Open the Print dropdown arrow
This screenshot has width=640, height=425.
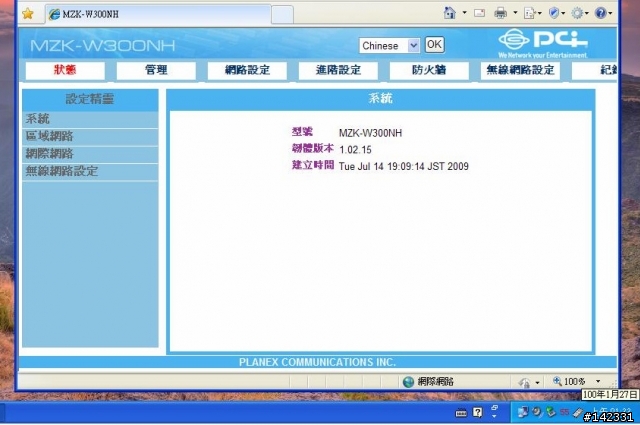tap(515, 13)
